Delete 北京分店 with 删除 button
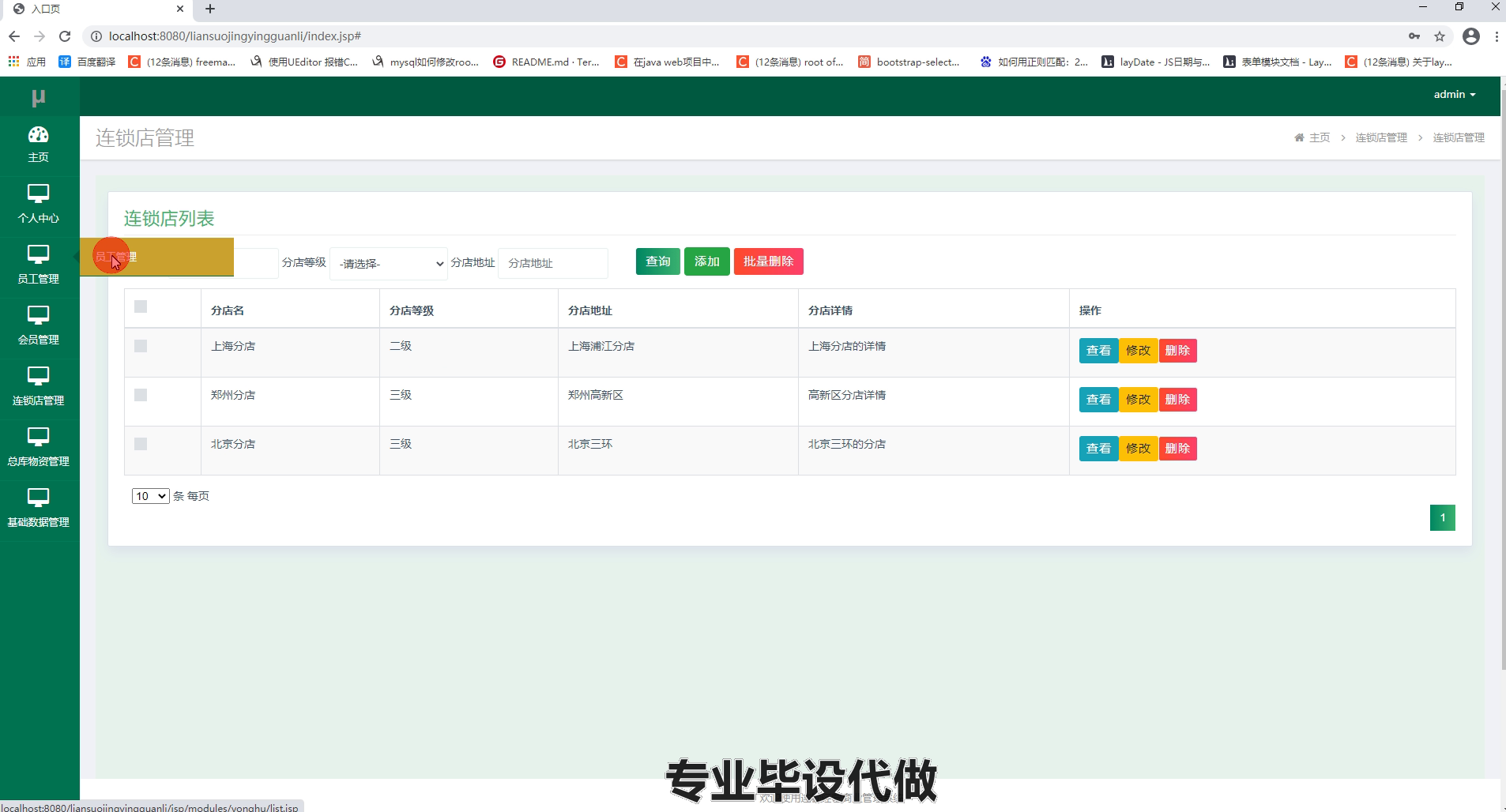The width and height of the screenshot is (1506, 812). pos(1177,449)
